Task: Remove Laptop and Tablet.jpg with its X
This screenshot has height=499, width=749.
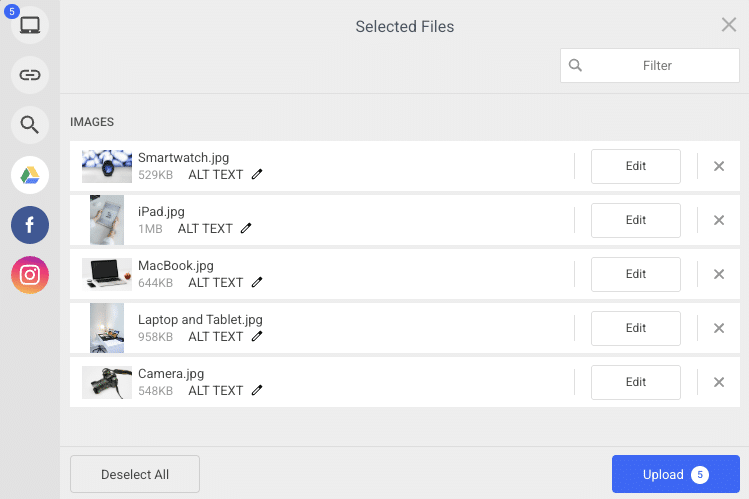Action: (x=719, y=328)
